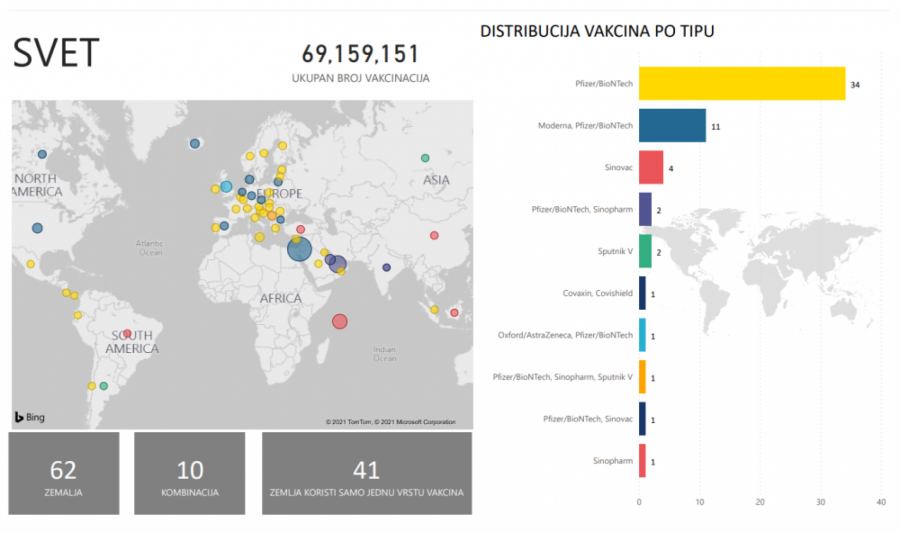Click the largest blue bubble on the map

pyautogui.click(x=300, y=248)
